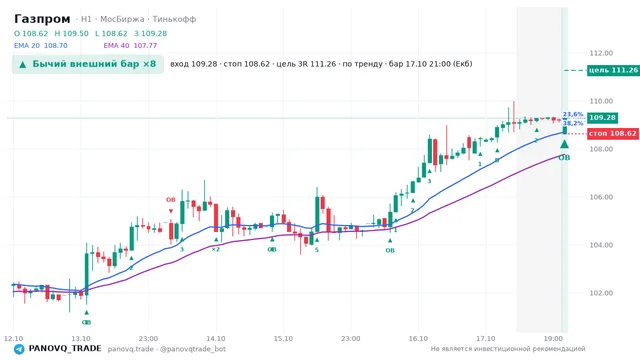The width and height of the screenshot is (640, 360).
Task: Open the panovq.trade website link
Action: [131, 349]
